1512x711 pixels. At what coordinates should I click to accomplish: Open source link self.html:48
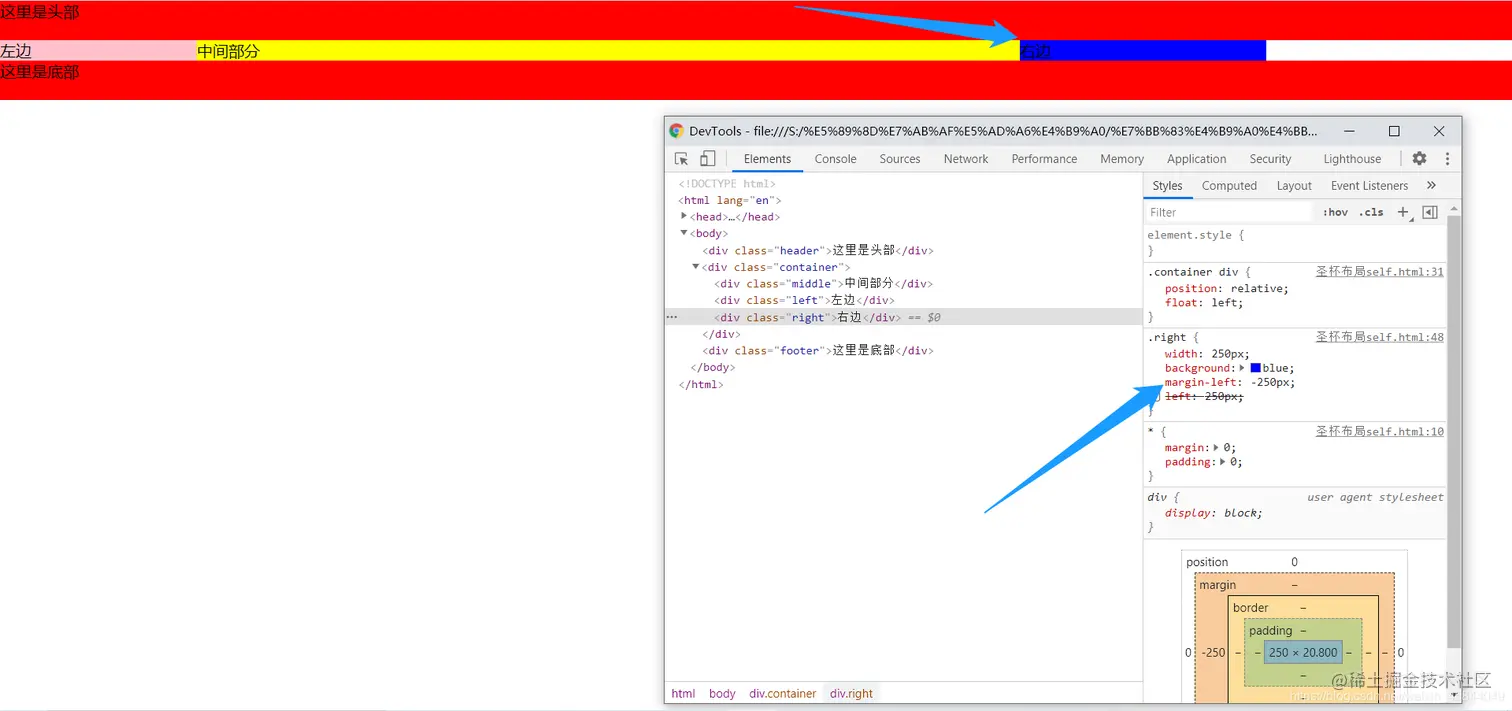pyautogui.click(x=1380, y=337)
